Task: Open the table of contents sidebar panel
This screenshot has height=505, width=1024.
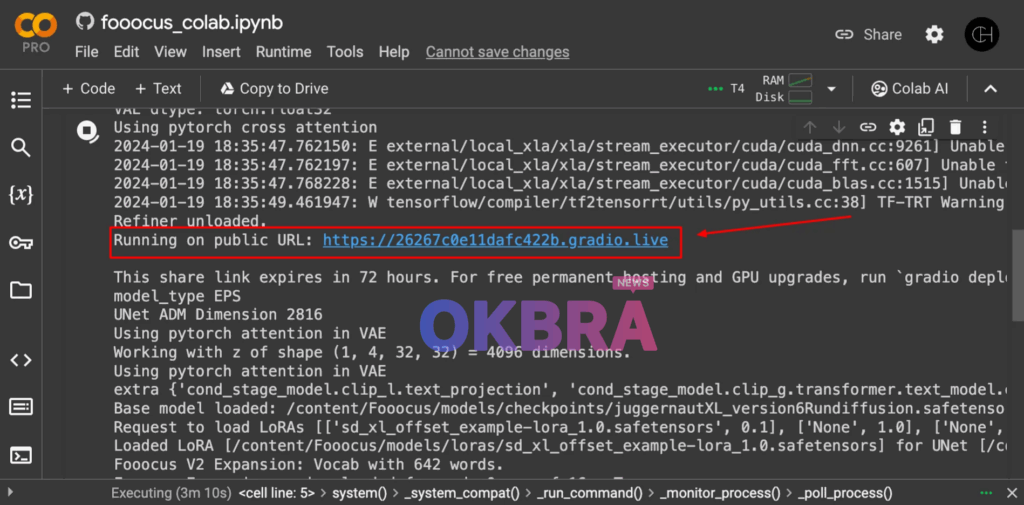Action: (21, 100)
